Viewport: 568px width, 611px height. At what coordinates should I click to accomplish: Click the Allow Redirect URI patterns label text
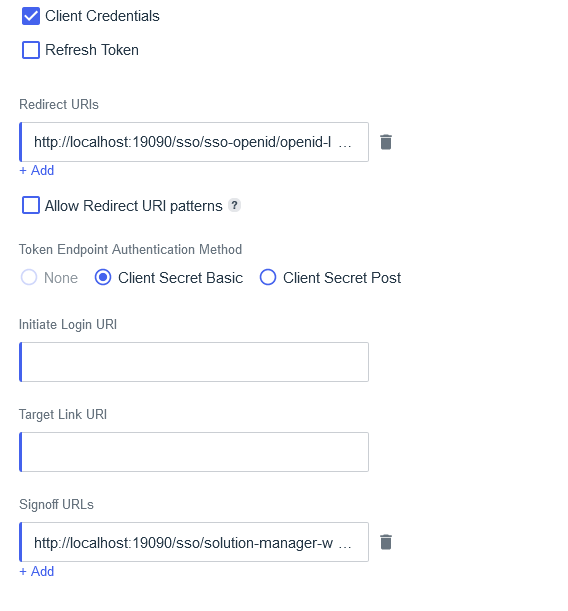tap(134, 206)
